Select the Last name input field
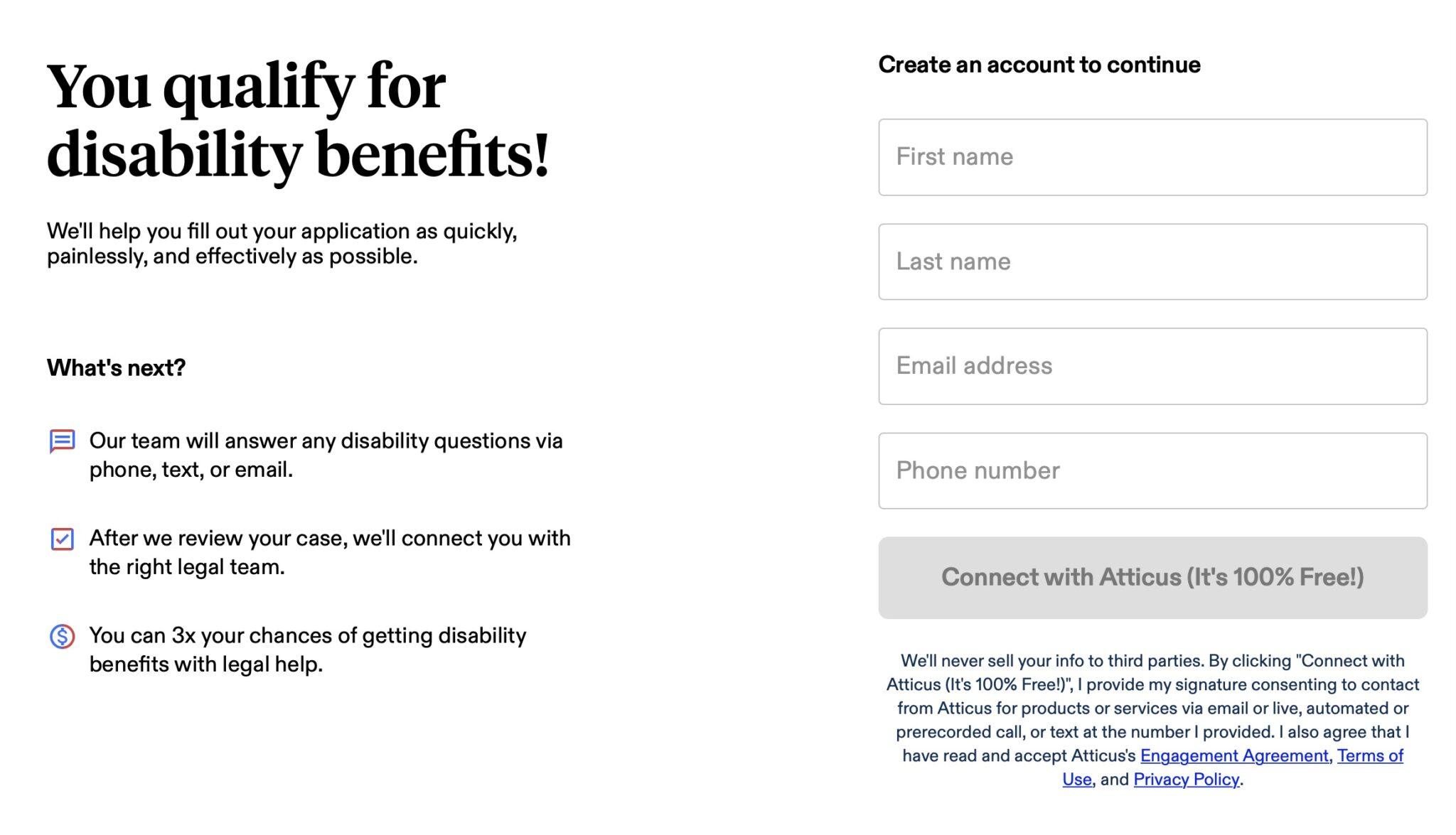Screen dimensions: 1456x835 pos(1152,261)
